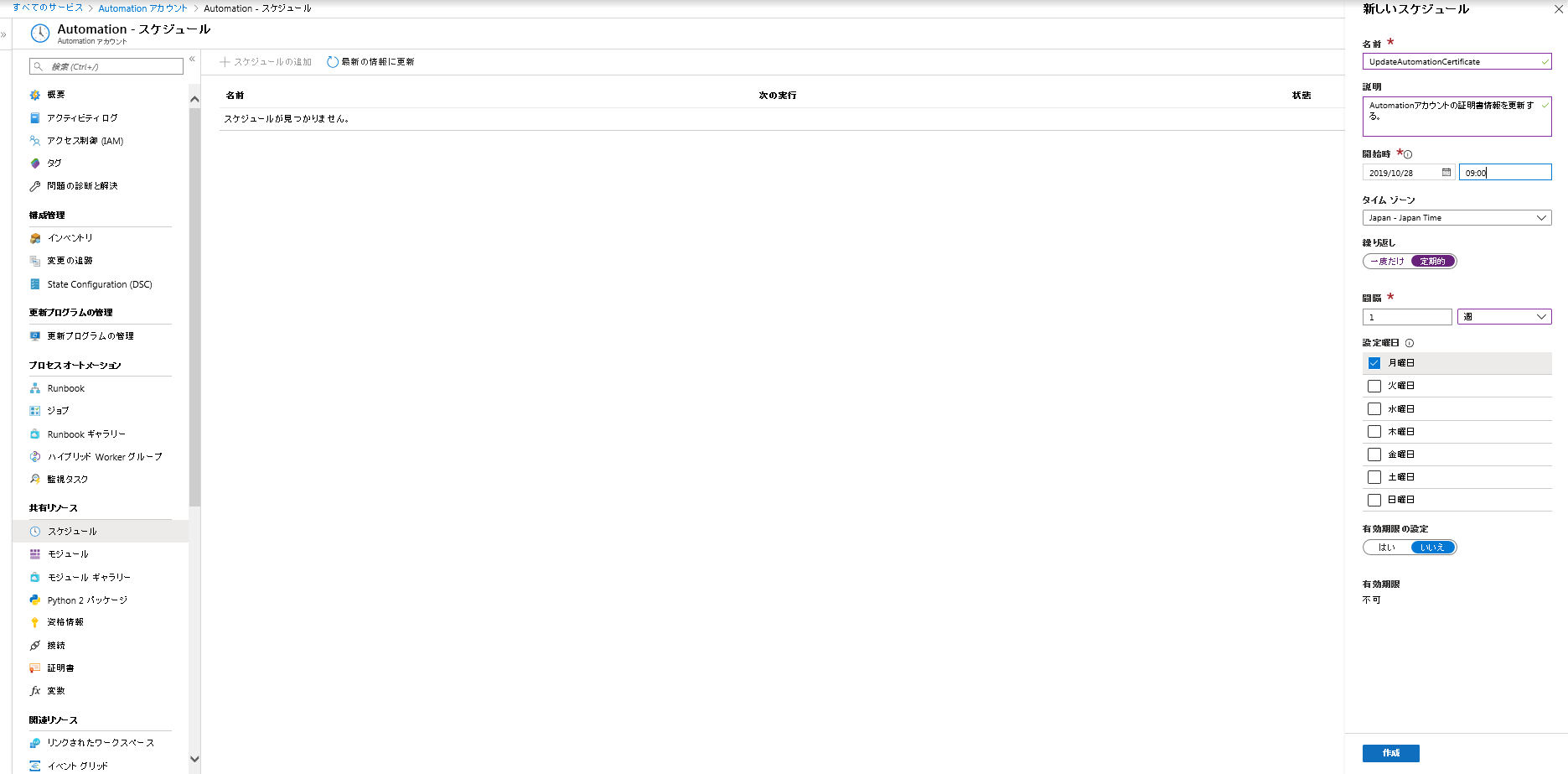Screen dimensions: 1568x774
Task: Click the イベント グリッド icon
Action: pos(35,766)
